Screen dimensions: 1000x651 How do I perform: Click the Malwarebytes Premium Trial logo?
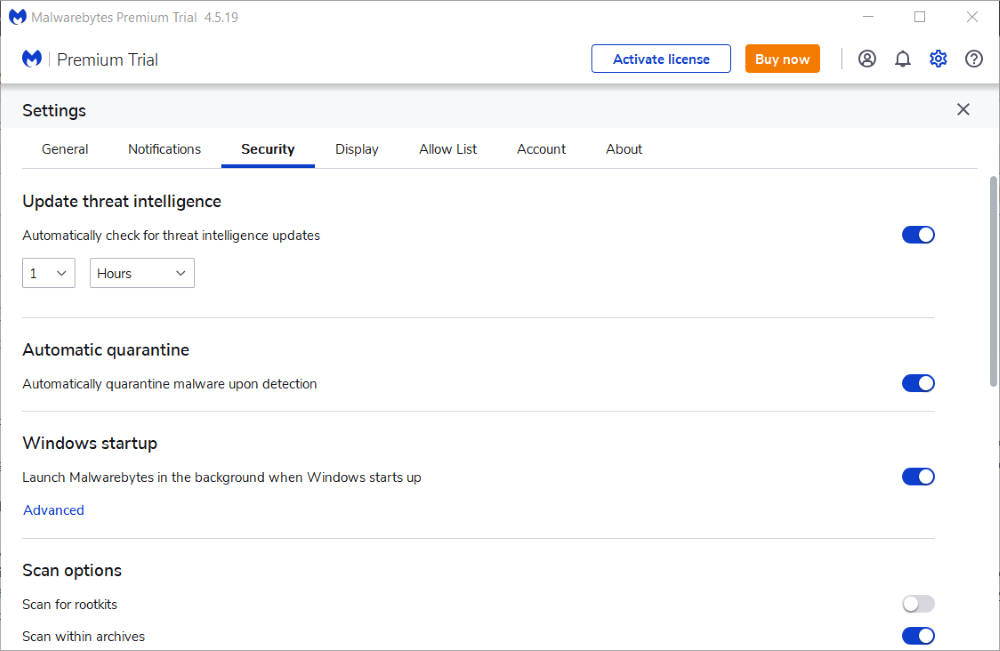tap(90, 60)
